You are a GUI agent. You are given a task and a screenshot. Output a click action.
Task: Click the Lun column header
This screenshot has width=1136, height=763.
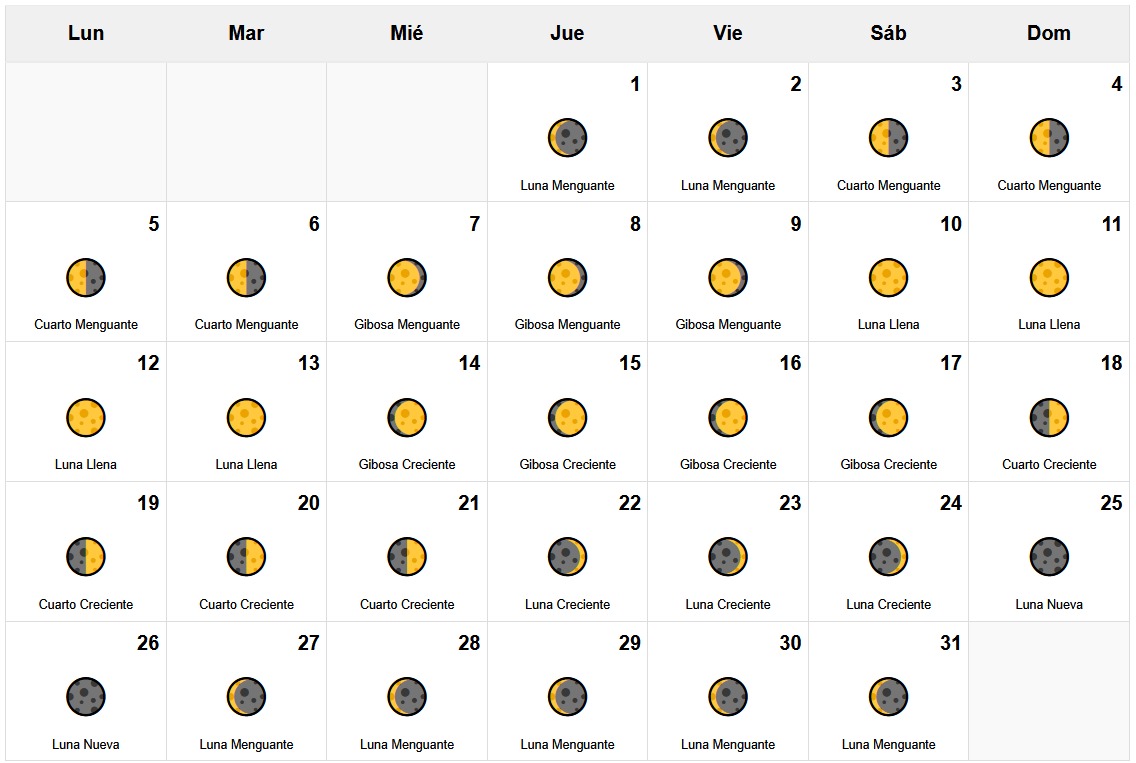point(86,33)
